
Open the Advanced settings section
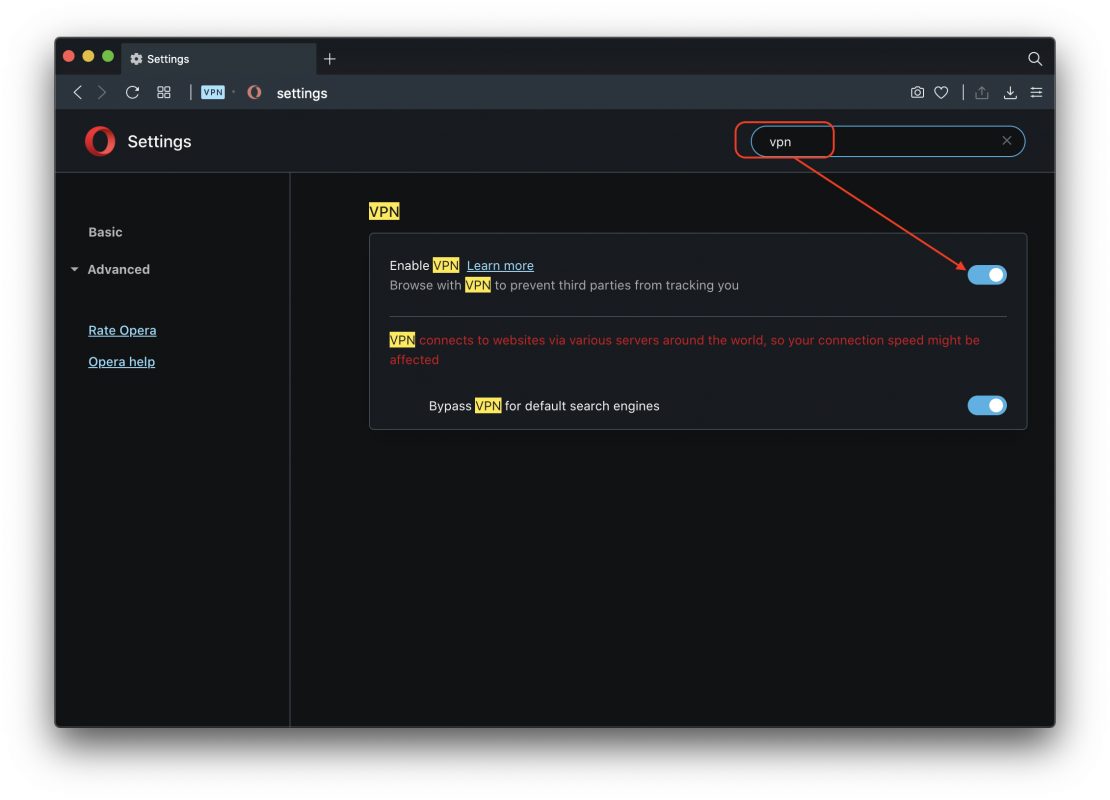[x=118, y=269]
